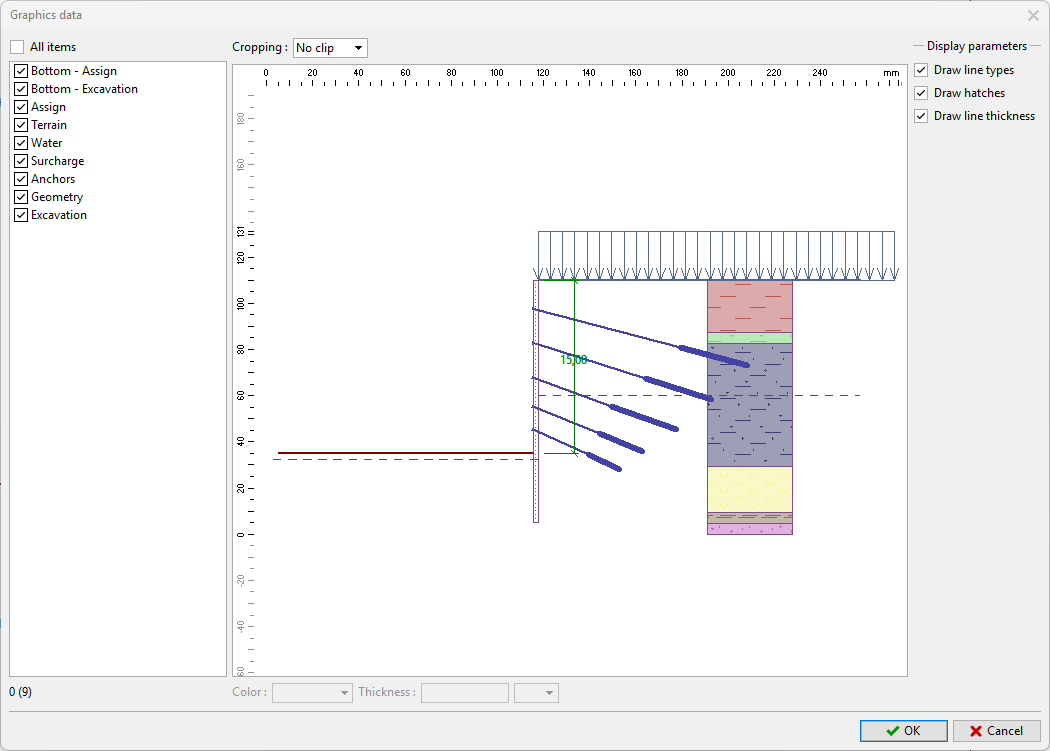Image resolution: width=1050 pixels, height=751 pixels.
Task: Hide the Surcharge graphics item
Action: pos(21,161)
